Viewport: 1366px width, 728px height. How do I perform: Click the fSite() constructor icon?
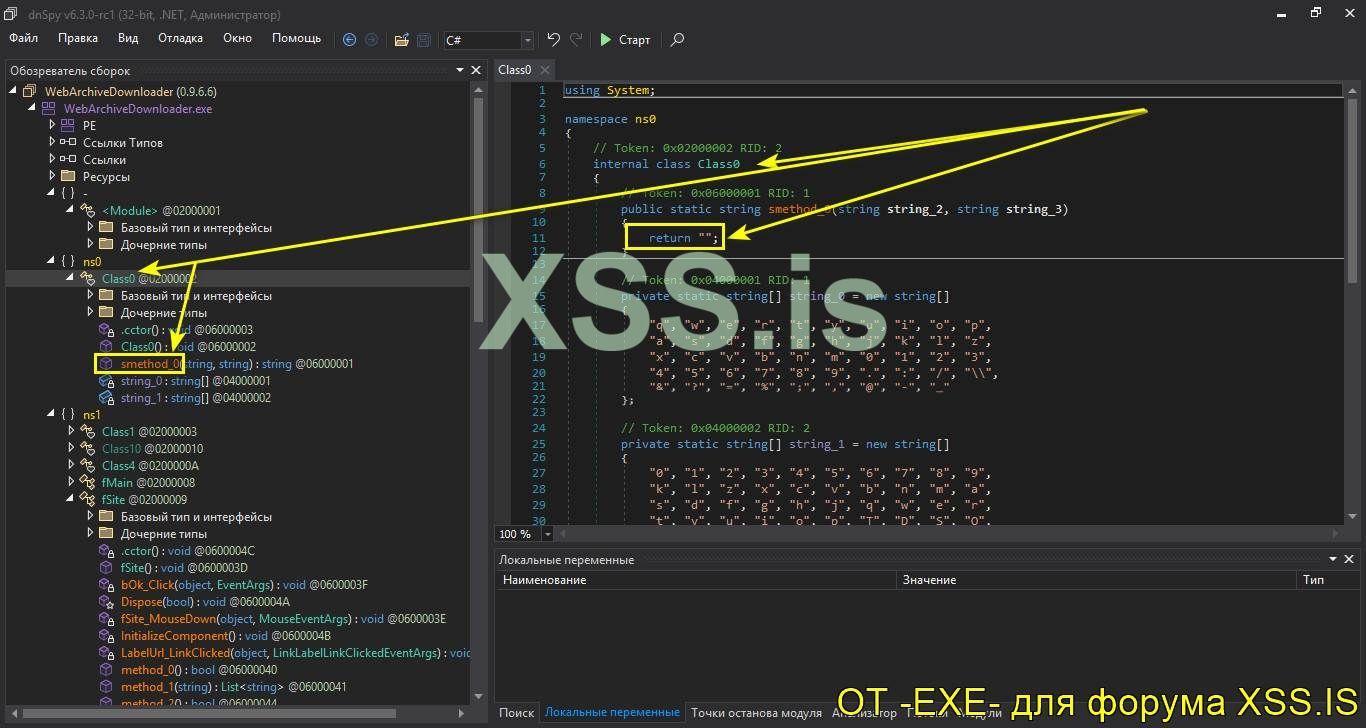click(x=106, y=568)
